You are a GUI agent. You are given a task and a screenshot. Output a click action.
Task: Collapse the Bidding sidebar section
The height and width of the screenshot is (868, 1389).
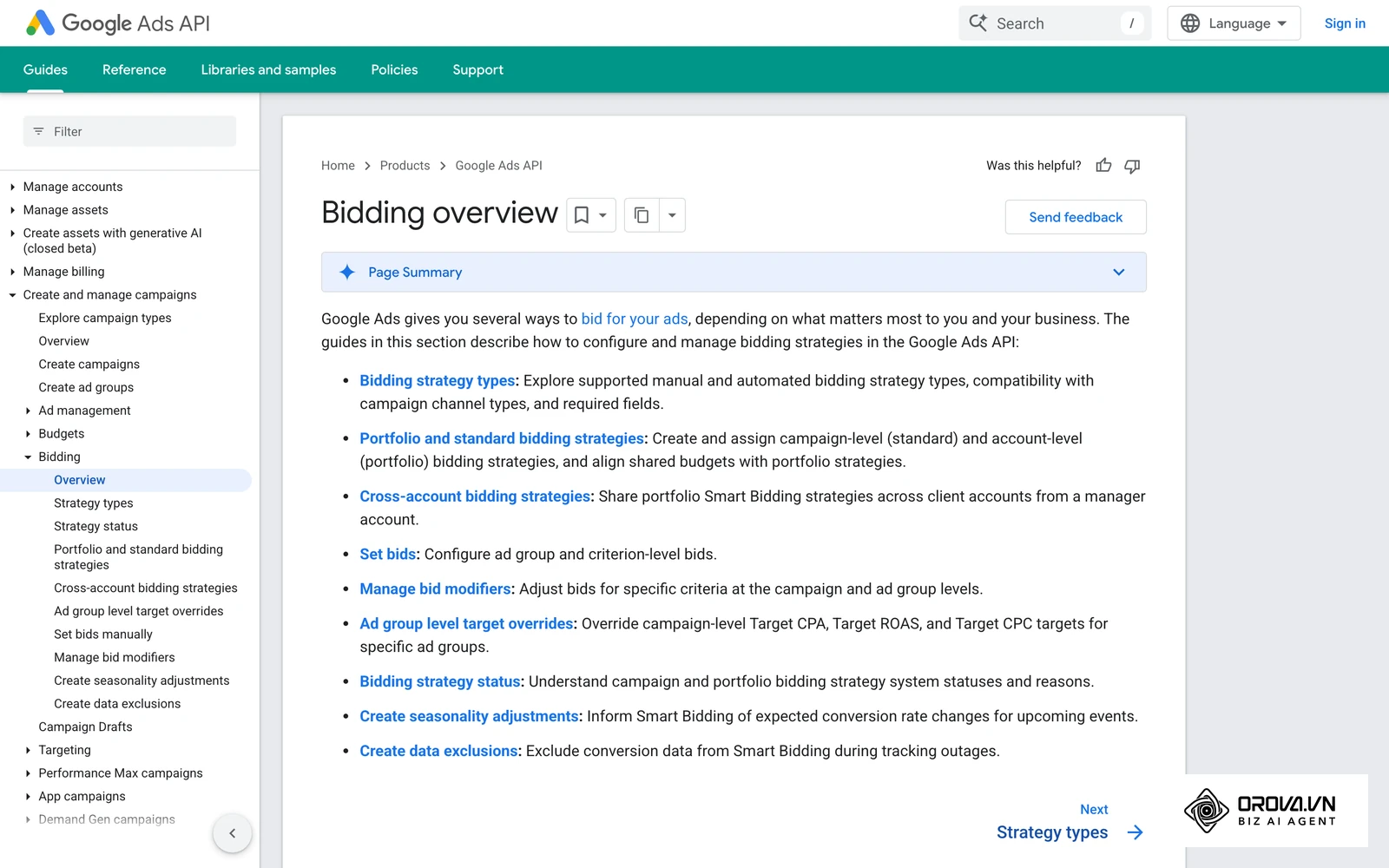[28, 457]
